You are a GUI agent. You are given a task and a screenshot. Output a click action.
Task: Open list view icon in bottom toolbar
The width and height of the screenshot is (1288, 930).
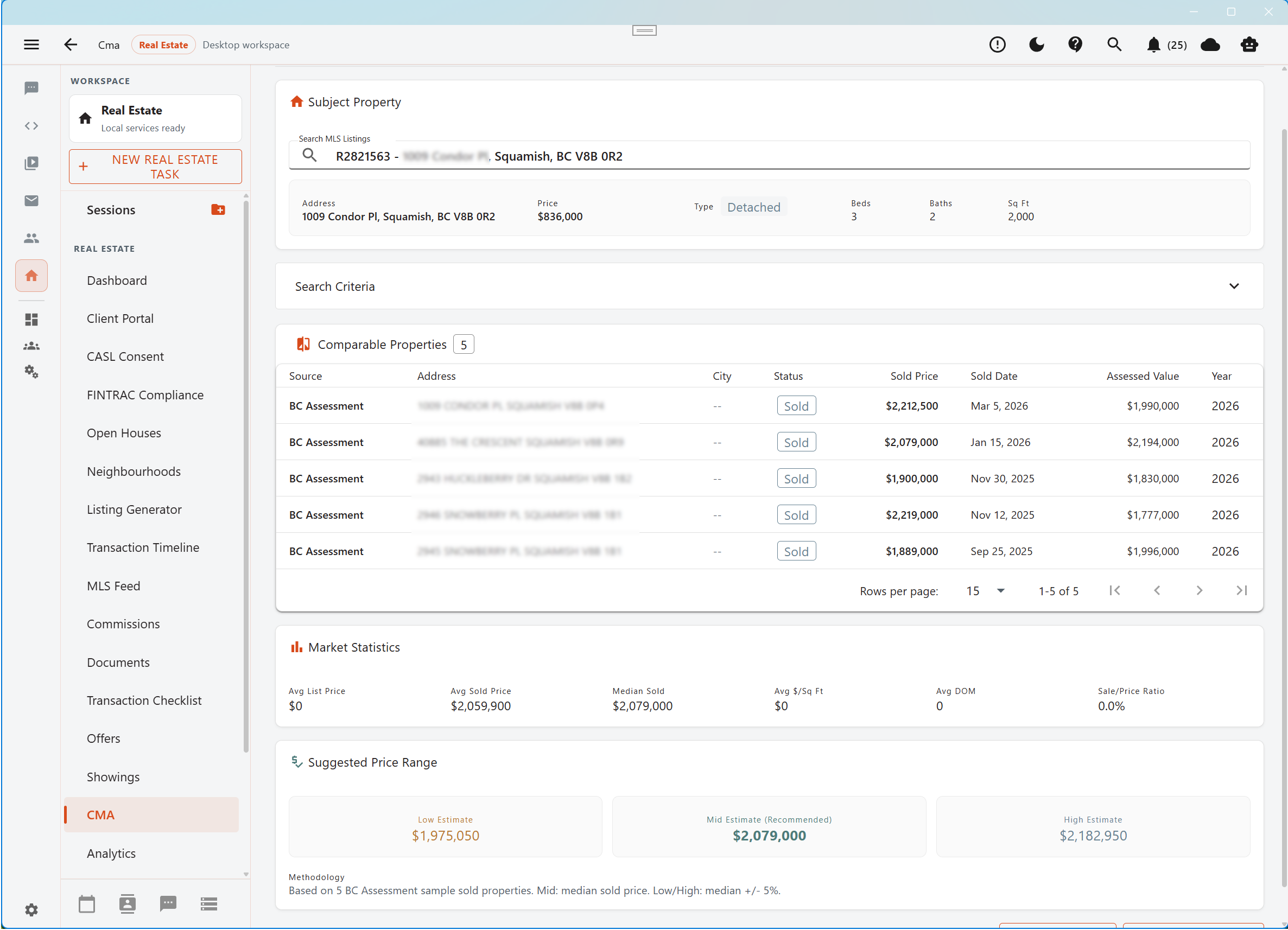tap(209, 904)
